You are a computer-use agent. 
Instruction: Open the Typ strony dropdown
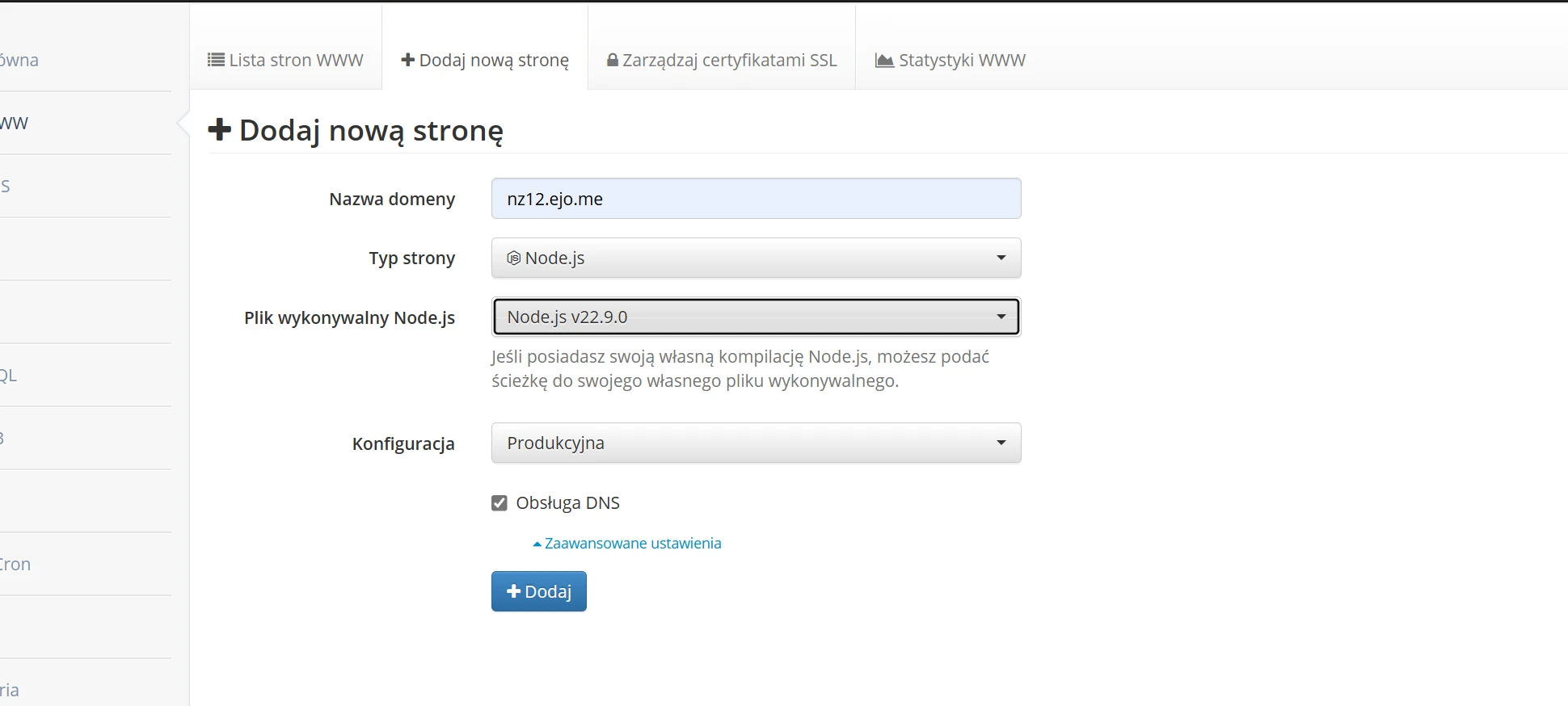[x=756, y=258]
